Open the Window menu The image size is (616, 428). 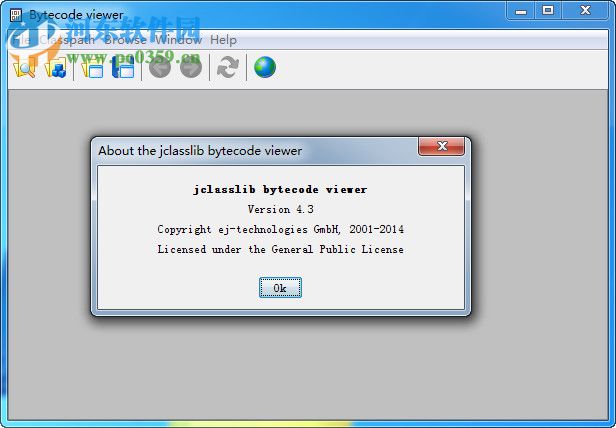pos(178,40)
